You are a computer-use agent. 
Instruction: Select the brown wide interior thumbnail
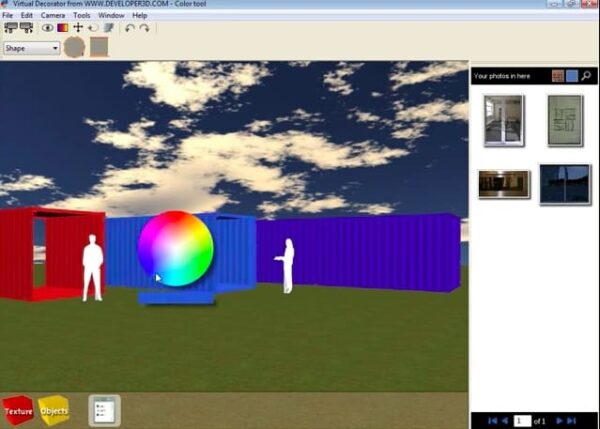pos(504,184)
